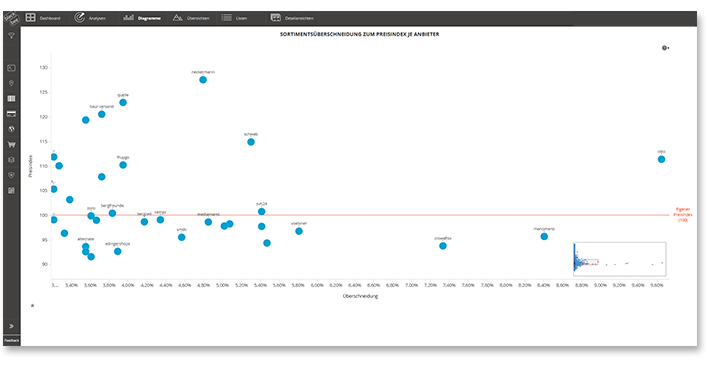Open the filter funnel icon in sidebar
Viewport: 707px width, 376px height.
click(x=11, y=36)
